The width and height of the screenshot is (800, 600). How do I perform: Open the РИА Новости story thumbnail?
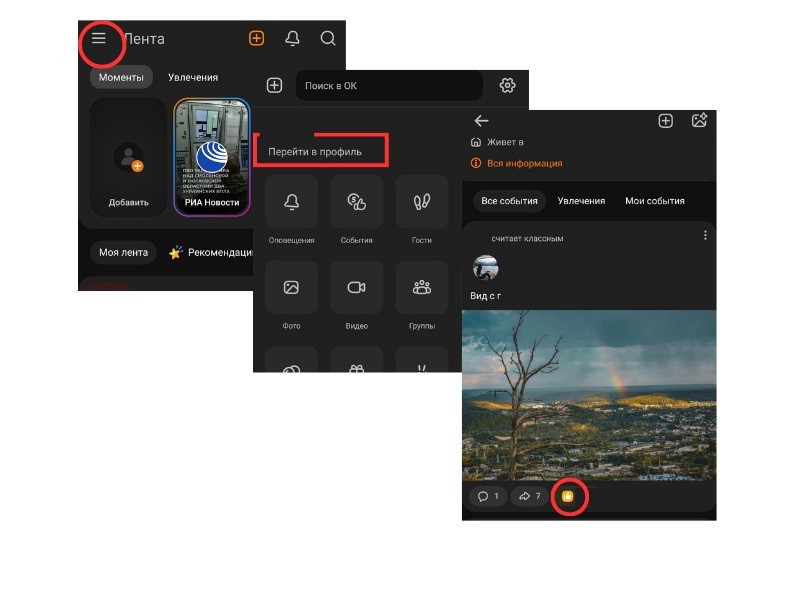pyautogui.click(x=212, y=157)
